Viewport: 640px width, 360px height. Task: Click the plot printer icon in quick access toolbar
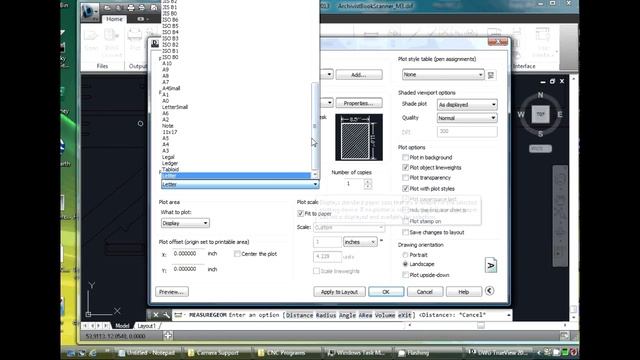(131, 8)
